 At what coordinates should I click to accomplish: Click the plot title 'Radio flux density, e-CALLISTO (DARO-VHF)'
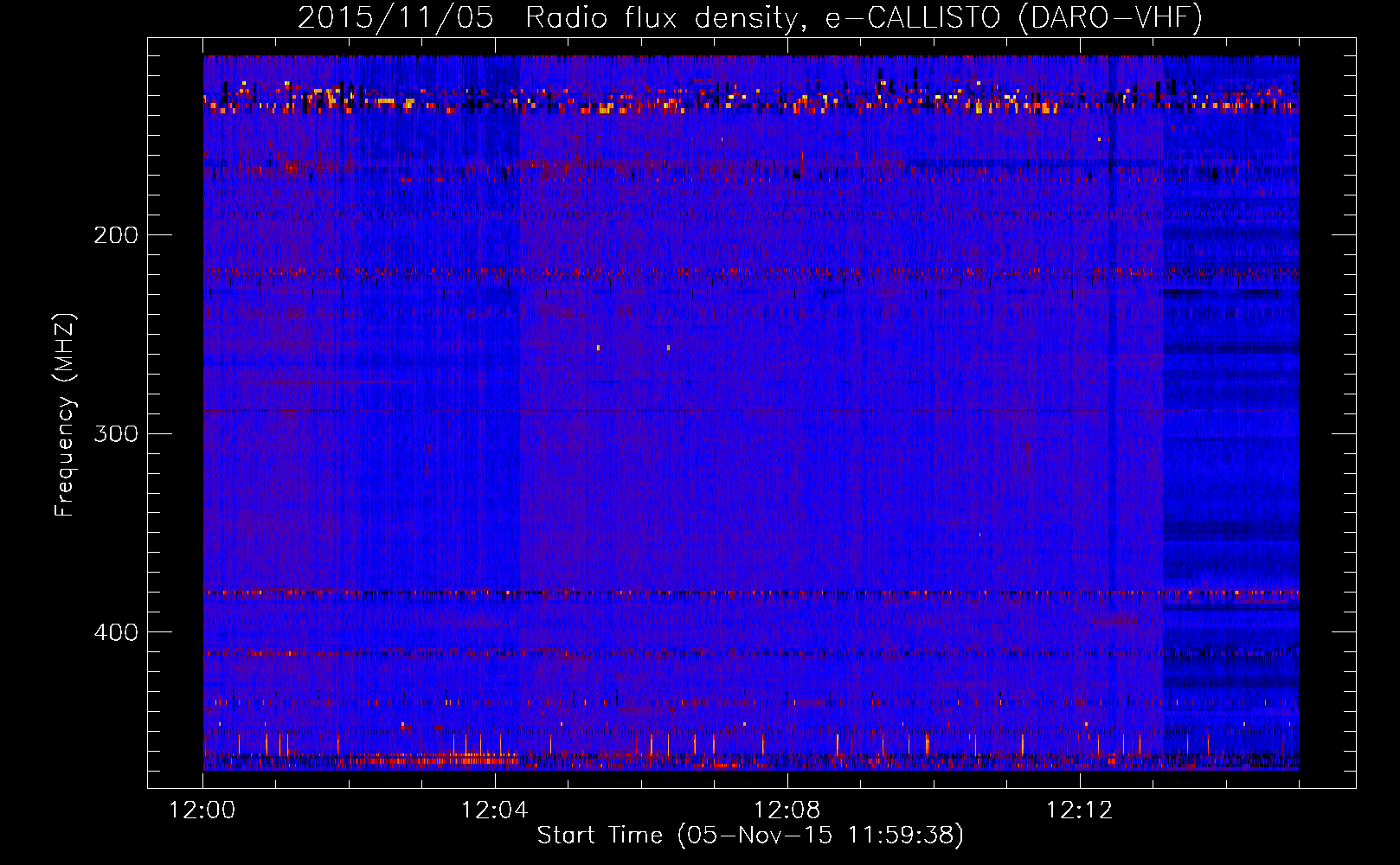(864, 17)
